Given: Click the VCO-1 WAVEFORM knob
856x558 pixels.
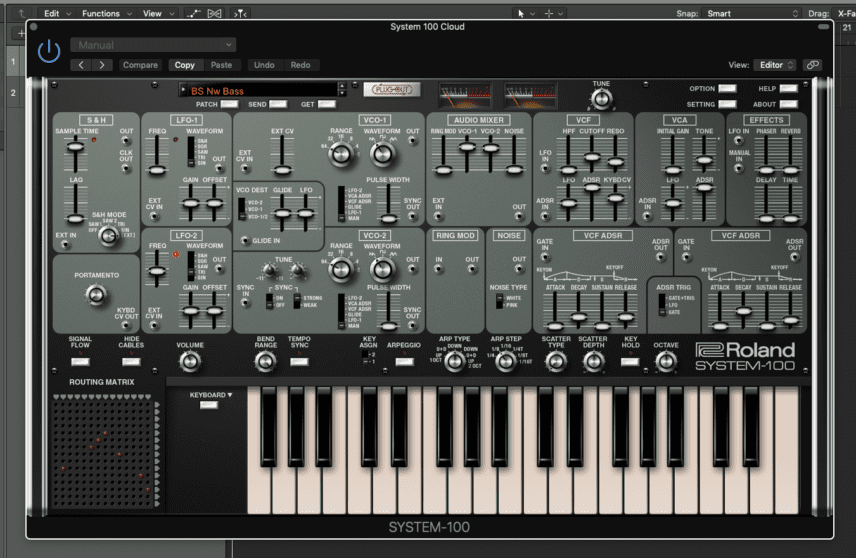Looking at the screenshot, I should (x=382, y=154).
